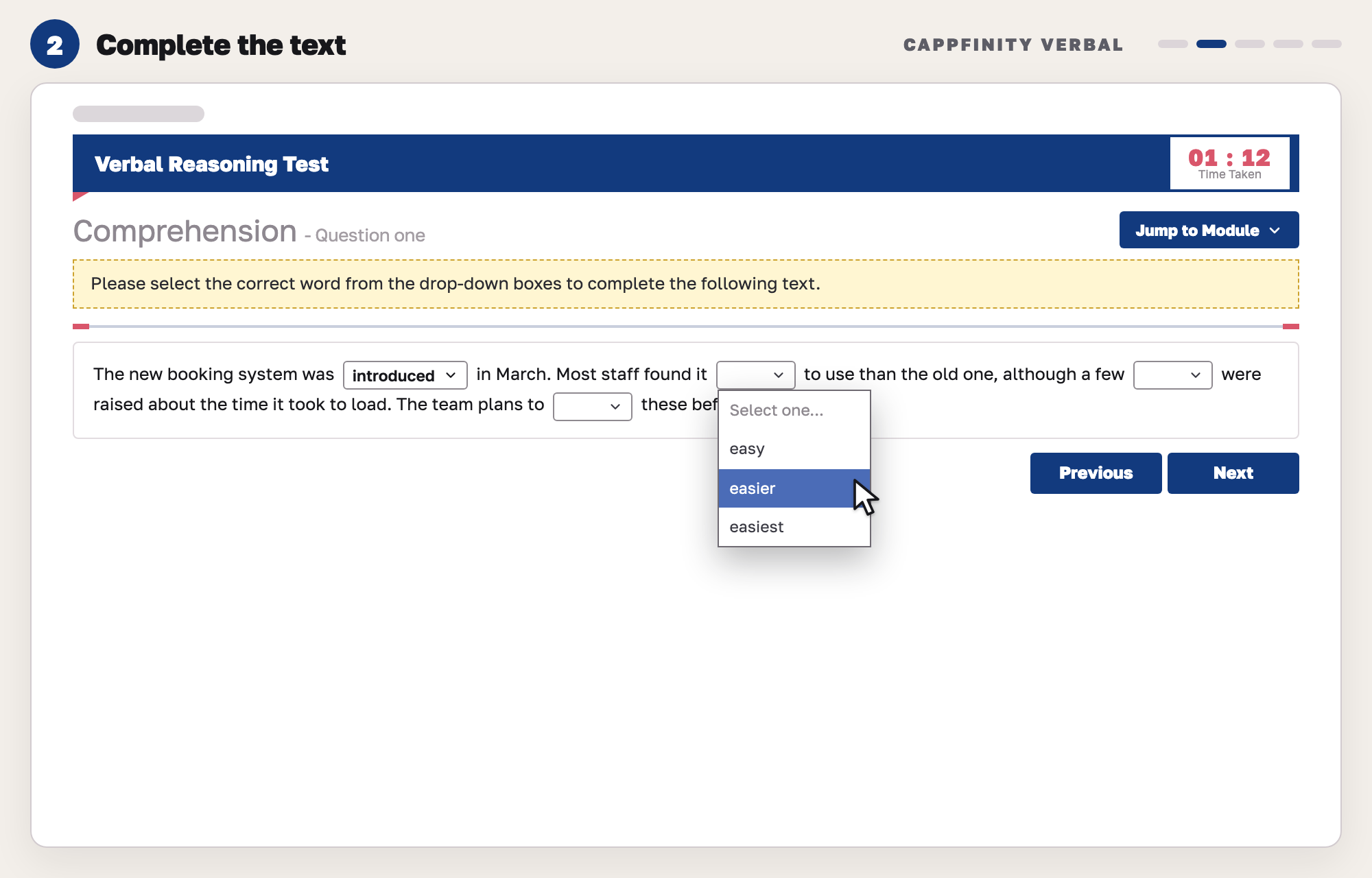Click the third progress indicator dash
Viewport: 1372px width, 878px height.
click(x=1249, y=44)
